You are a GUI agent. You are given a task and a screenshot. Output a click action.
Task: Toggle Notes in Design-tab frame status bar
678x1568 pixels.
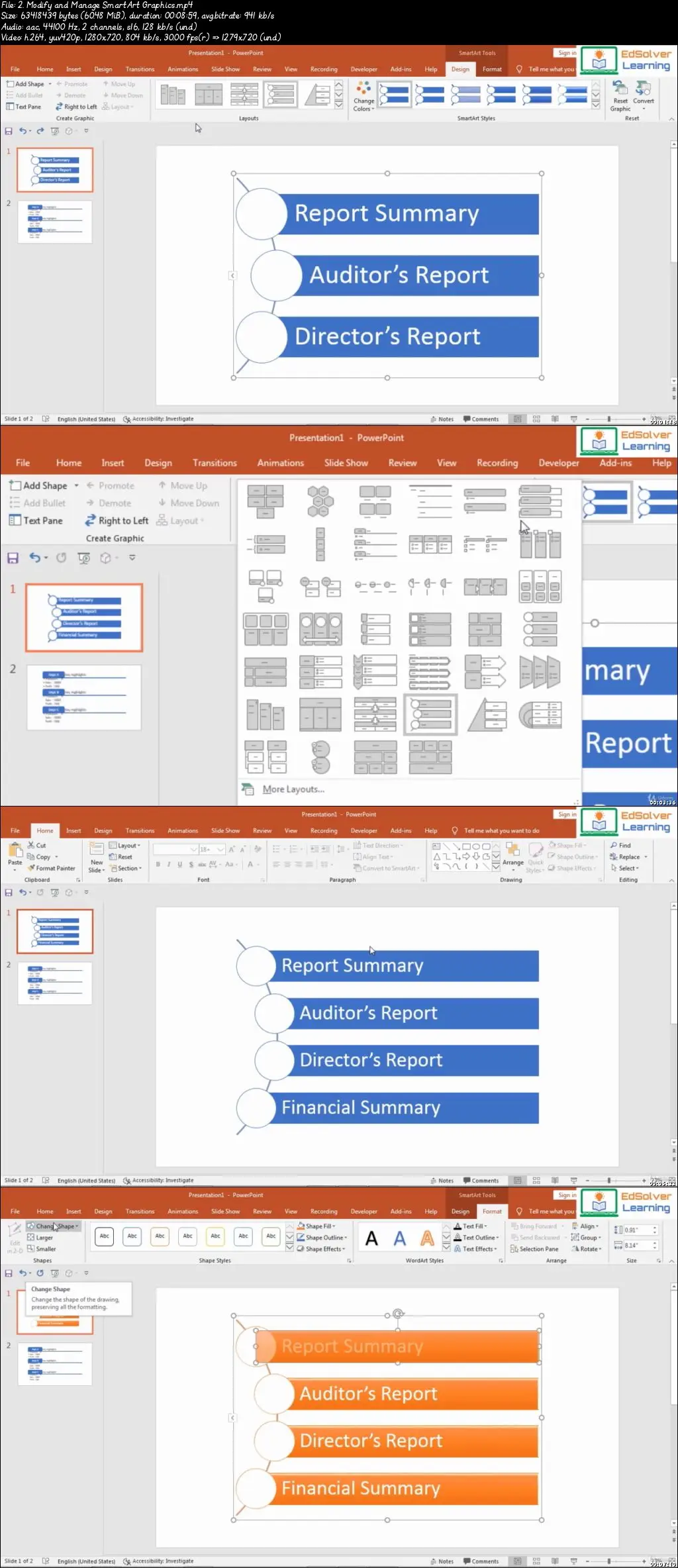(442, 419)
